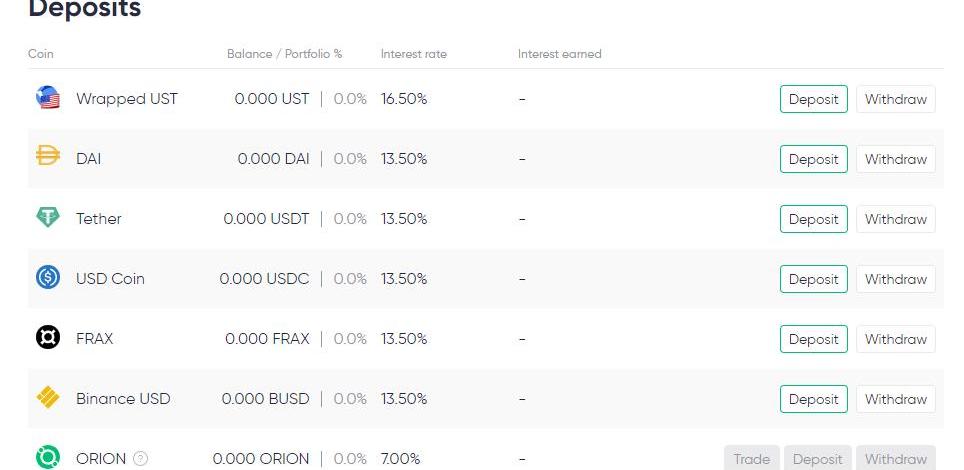
Task: Click the Tether coin icon
Action: click(x=47, y=217)
